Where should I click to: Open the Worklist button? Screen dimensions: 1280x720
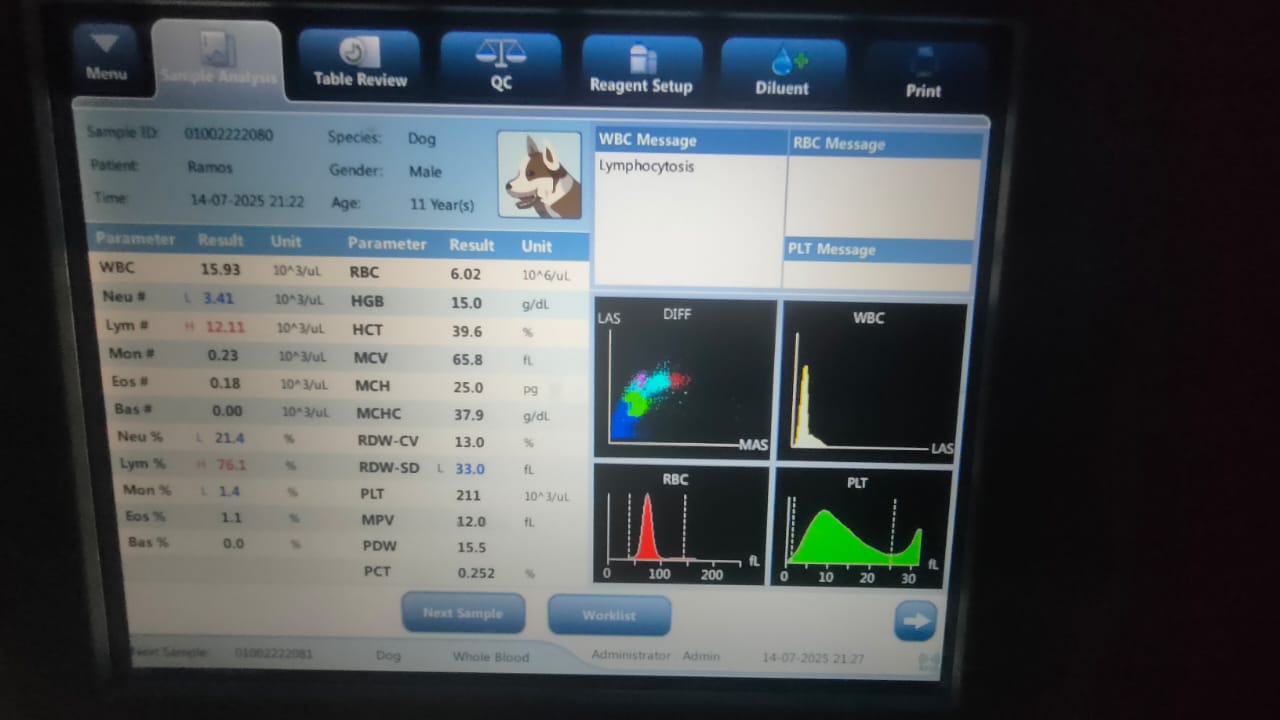pos(609,615)
